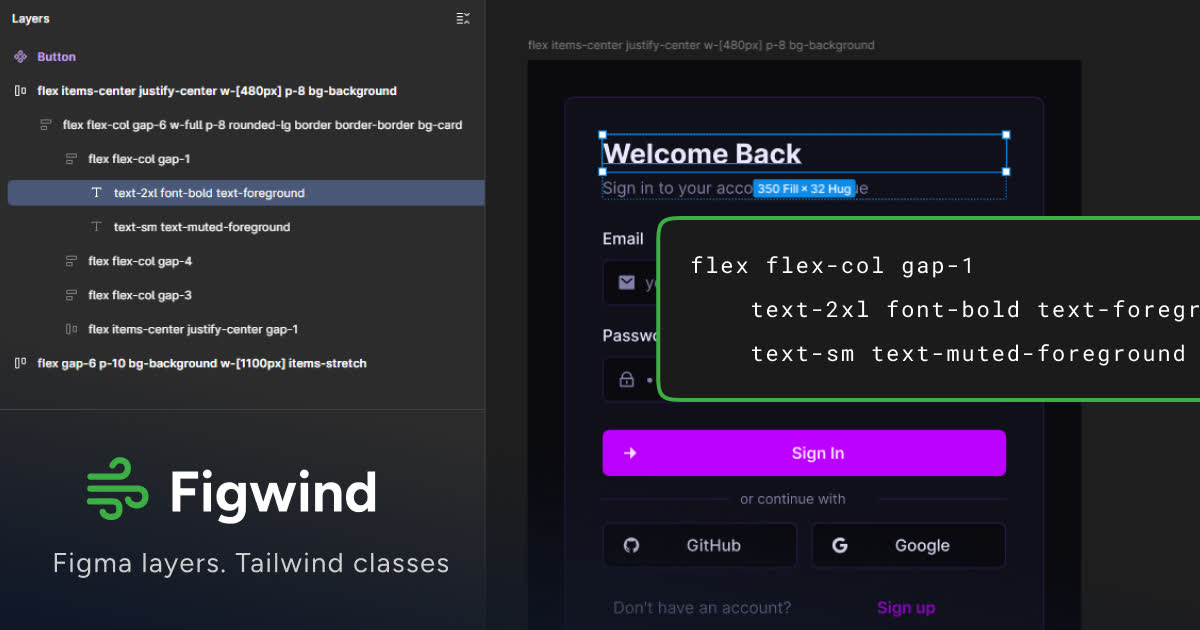Click the top-left selection handle of Welcome Back

point(603,134)
